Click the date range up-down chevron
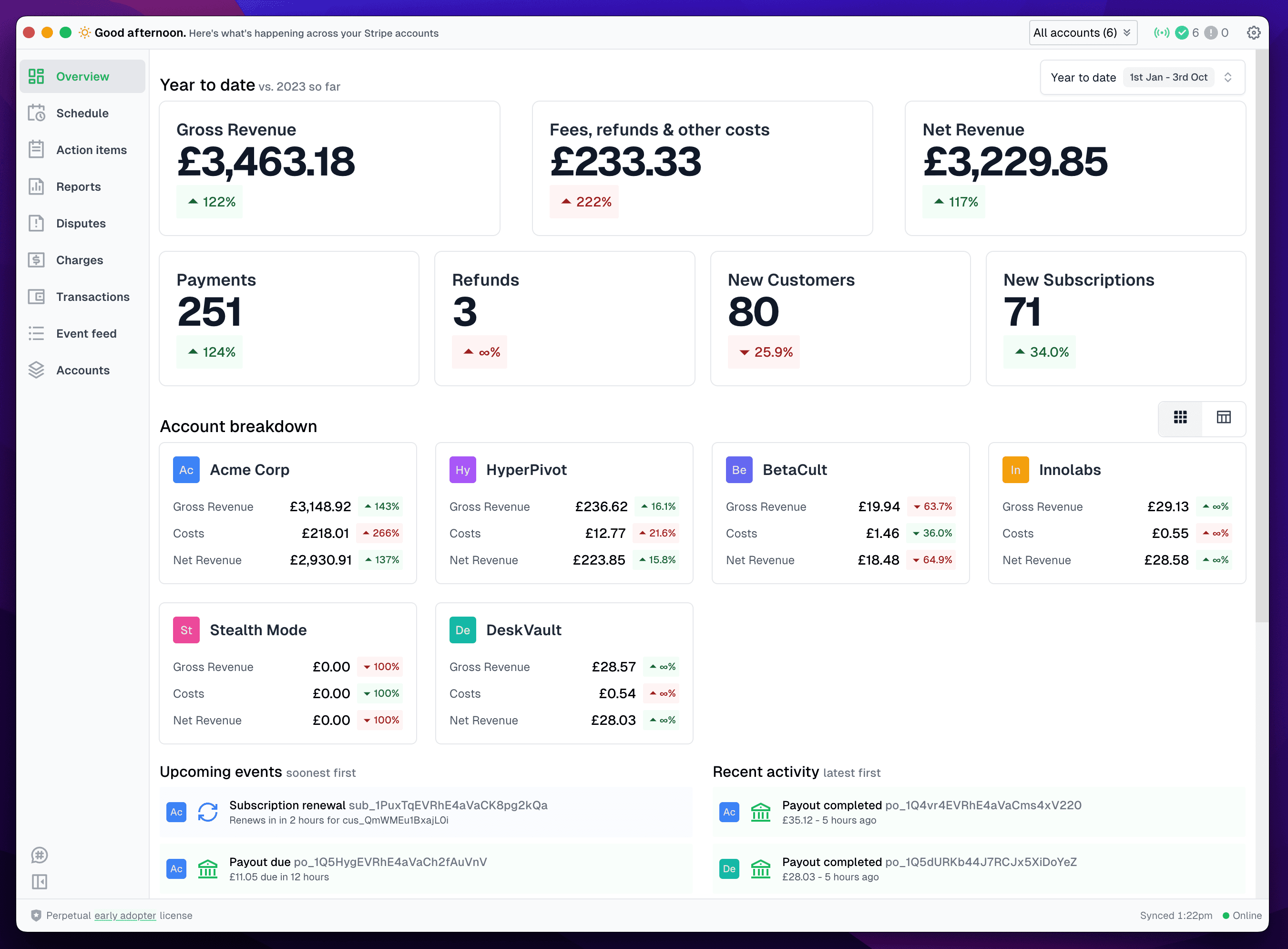Image resolution: width=1288 pixels, height=949 pixels. point(1228,78)
